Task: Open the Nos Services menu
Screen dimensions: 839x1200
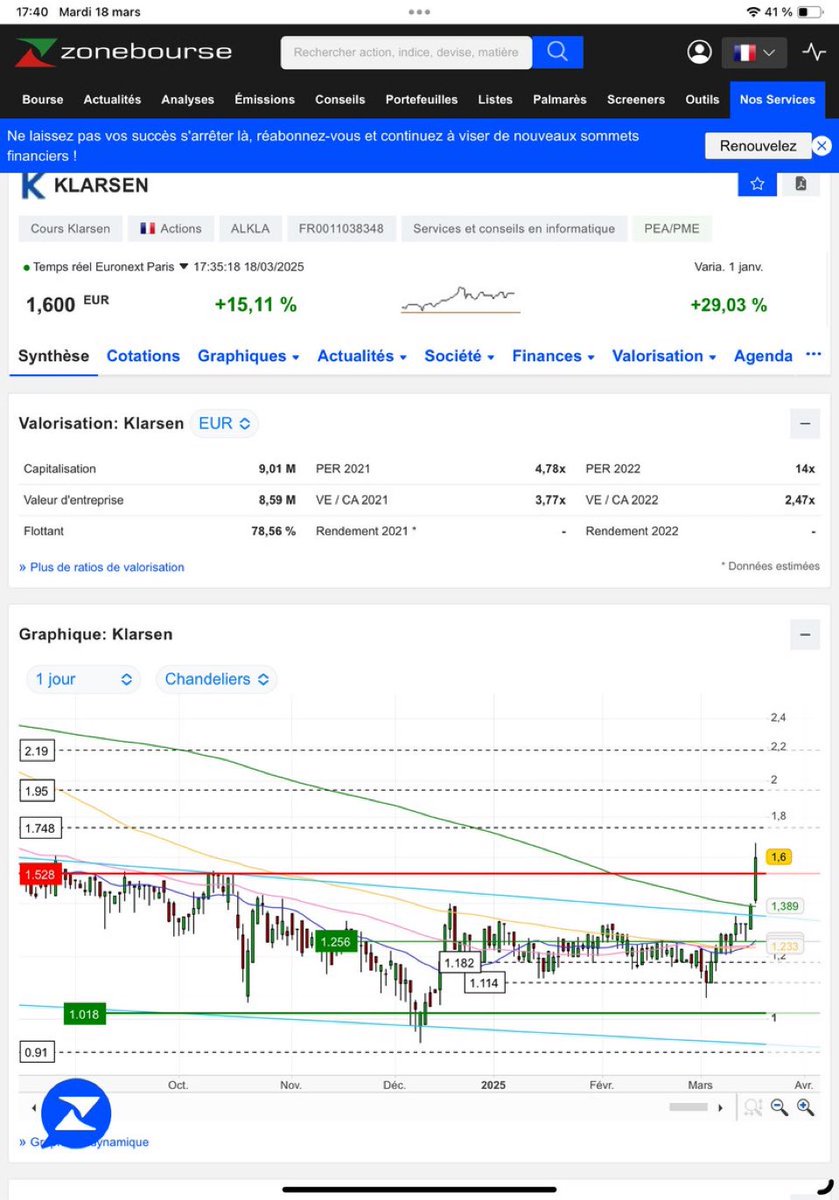Action: pos(777,99)
